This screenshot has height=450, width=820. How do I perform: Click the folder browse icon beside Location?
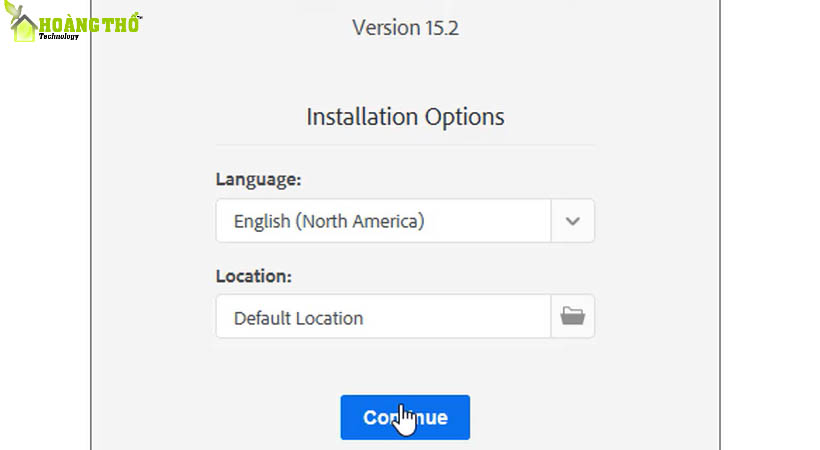point(573,317)
